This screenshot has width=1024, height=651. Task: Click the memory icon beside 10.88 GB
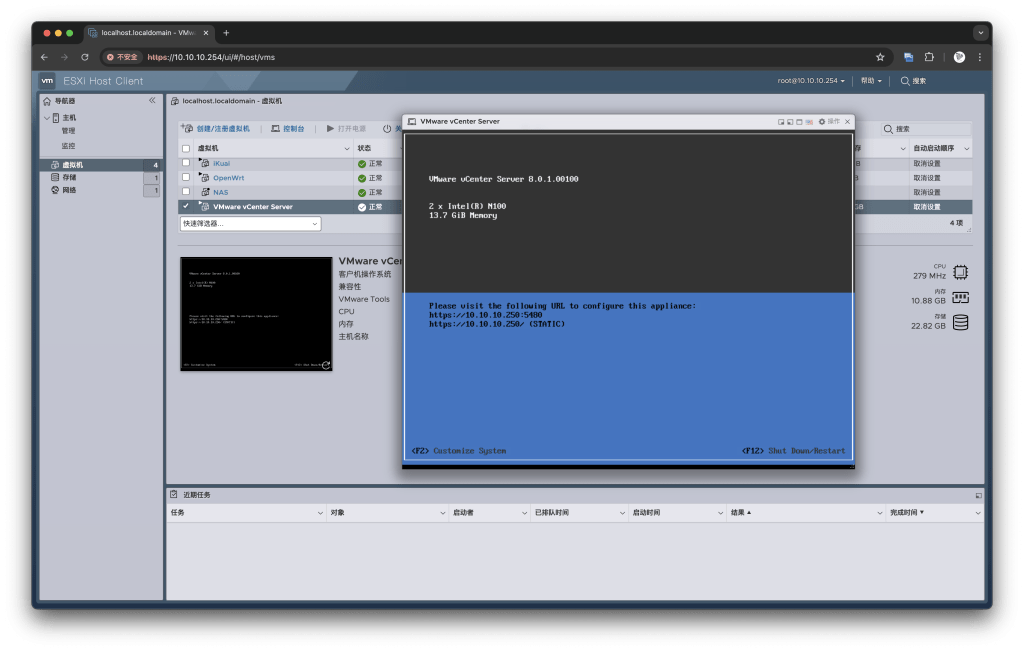(960, 298)
